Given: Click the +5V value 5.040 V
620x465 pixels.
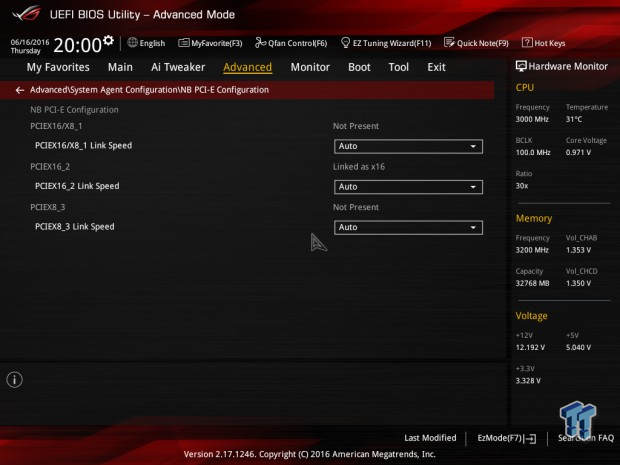Looking at the screenshot, I should (x=578, y=347).
